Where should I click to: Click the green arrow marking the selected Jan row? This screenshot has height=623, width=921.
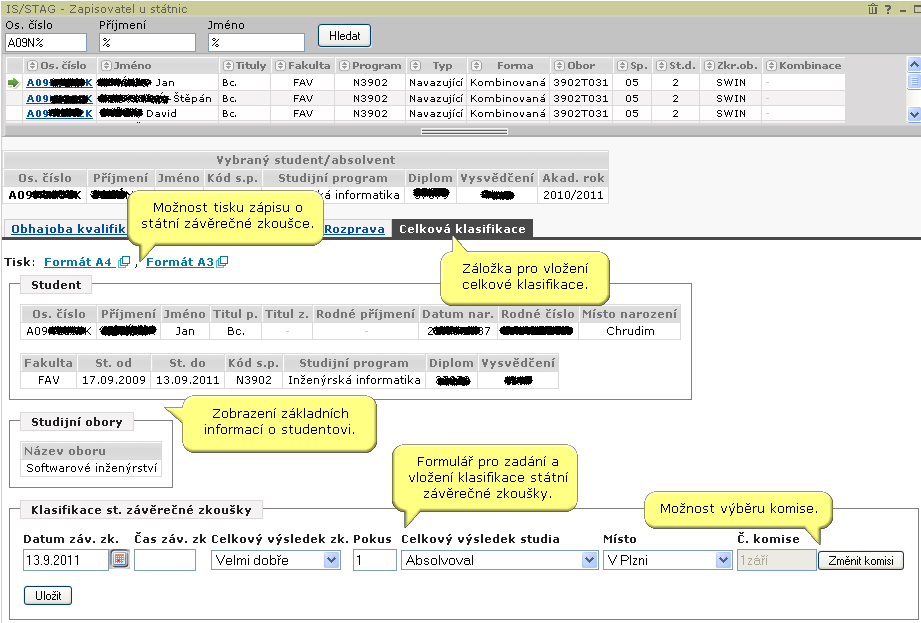point(14,83)
